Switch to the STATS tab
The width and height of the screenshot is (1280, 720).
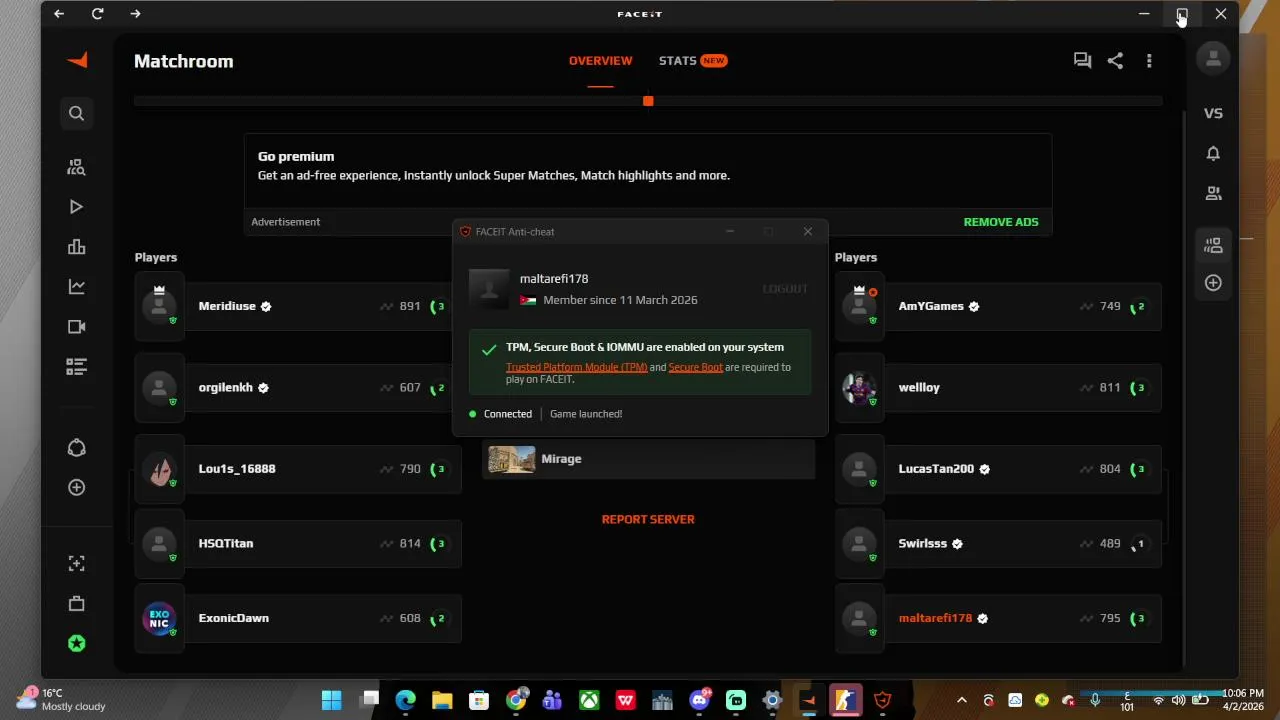click(692, 61)
